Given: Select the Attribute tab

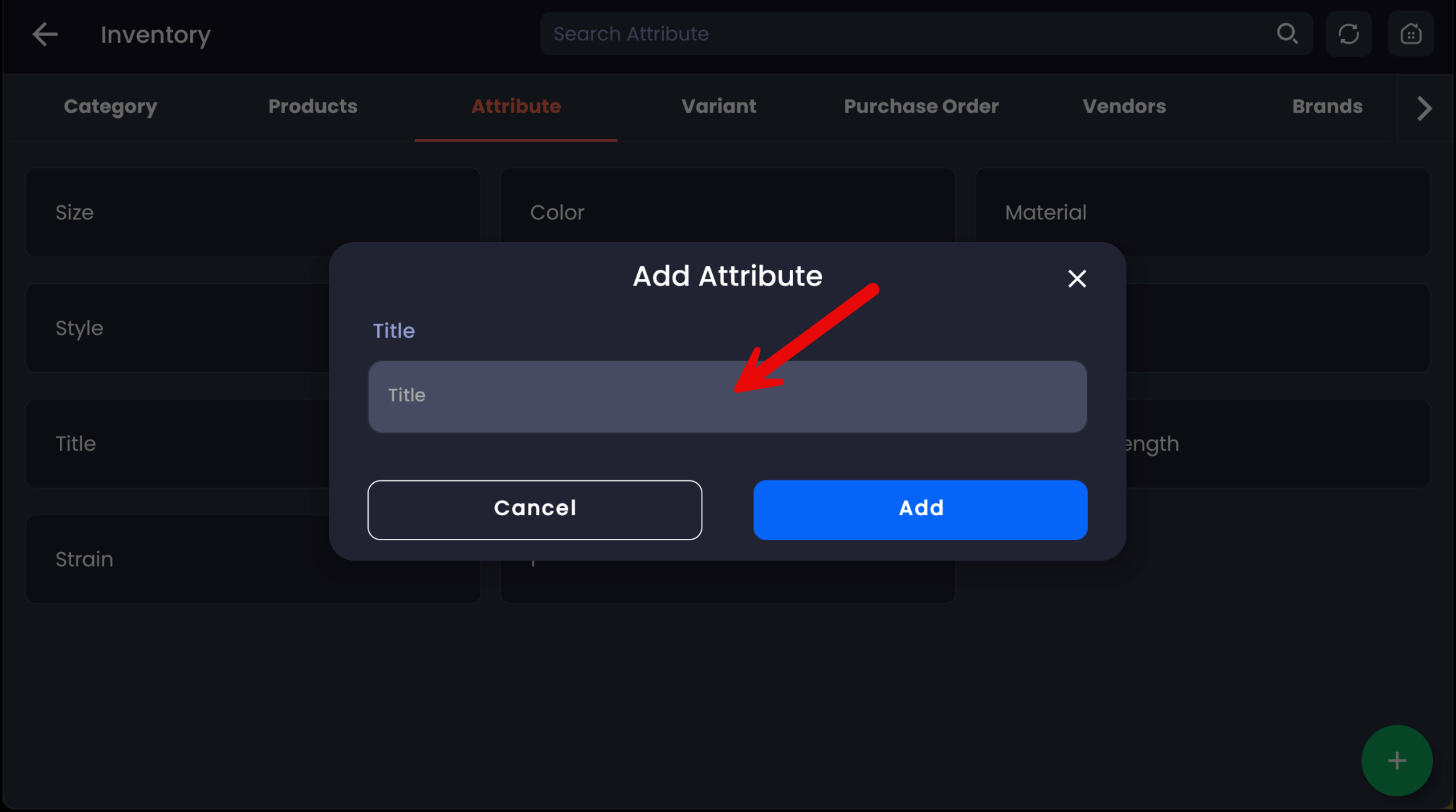Looking at the screenshot, I should [516, 107].
